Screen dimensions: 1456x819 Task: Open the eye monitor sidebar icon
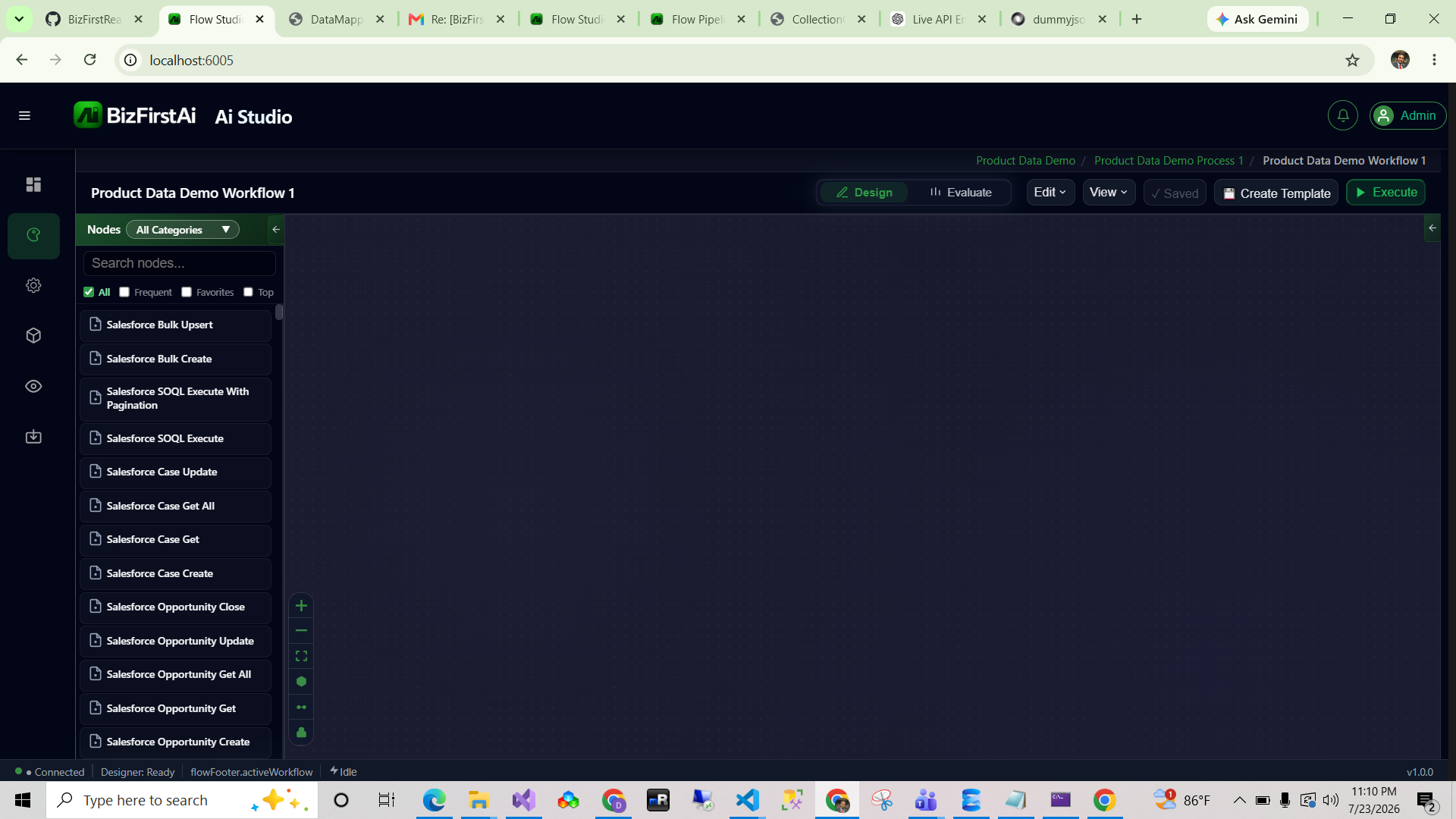[33, 386]
